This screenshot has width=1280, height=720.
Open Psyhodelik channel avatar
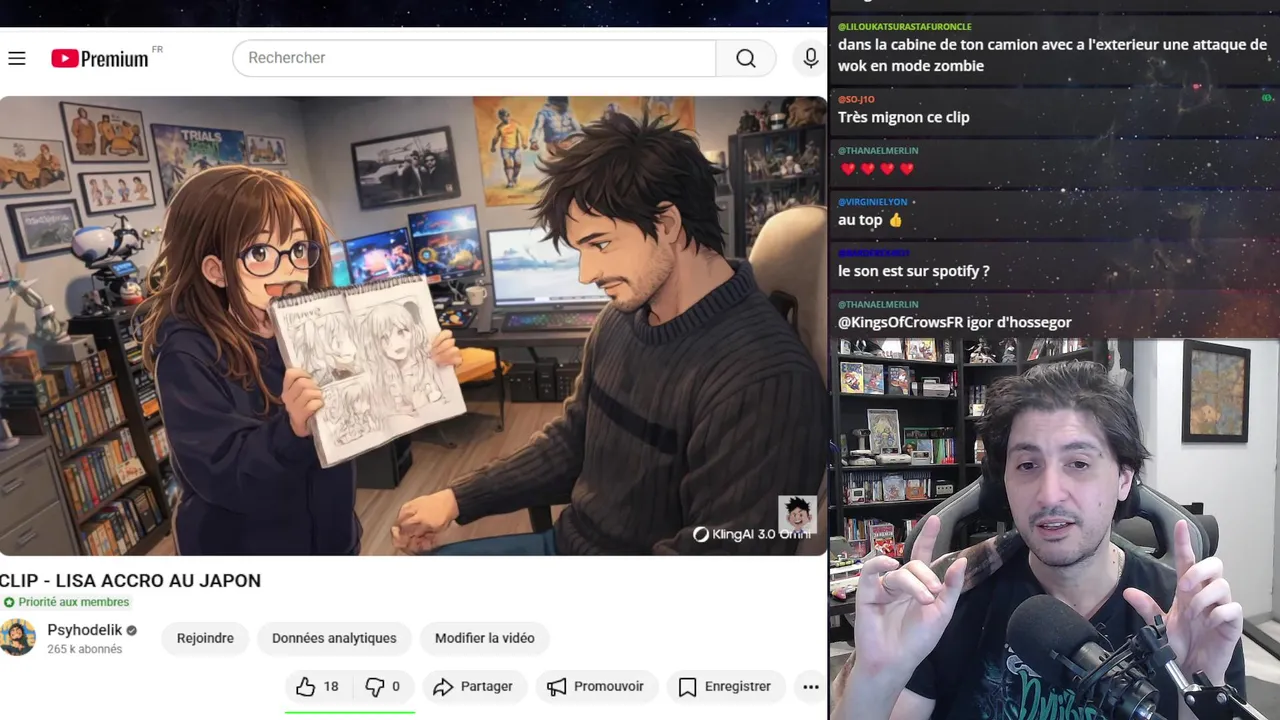tap(17, 638)
